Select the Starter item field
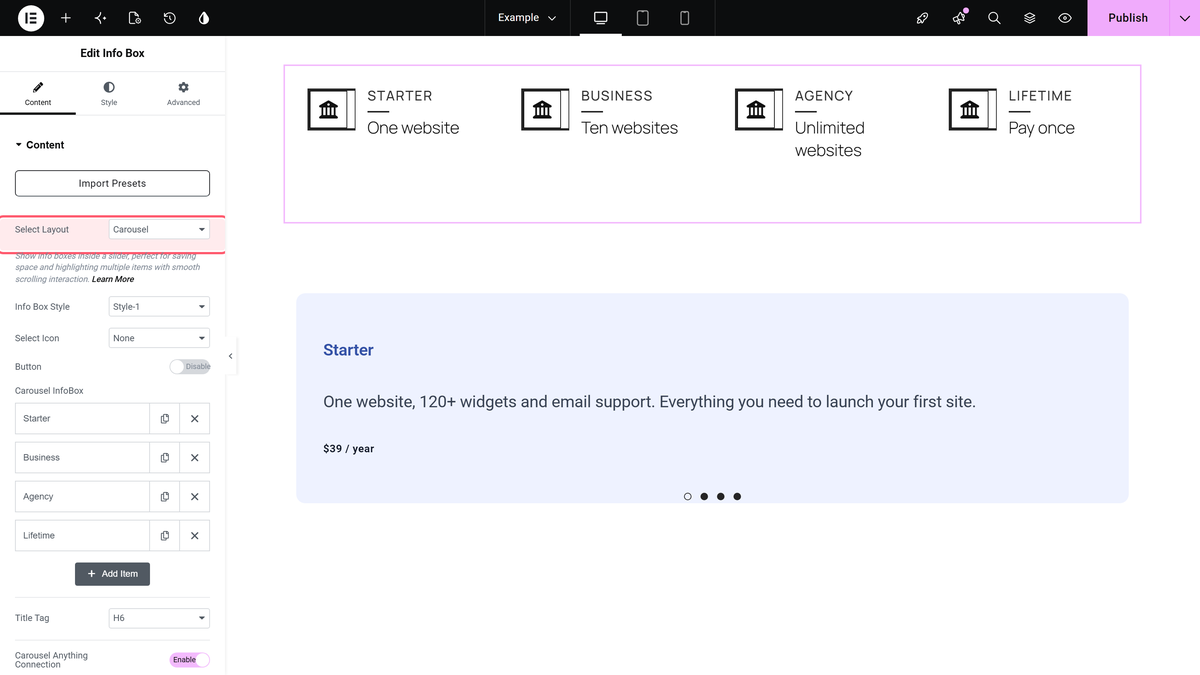This screenshot has height=675, width=1200. (82, 419)
